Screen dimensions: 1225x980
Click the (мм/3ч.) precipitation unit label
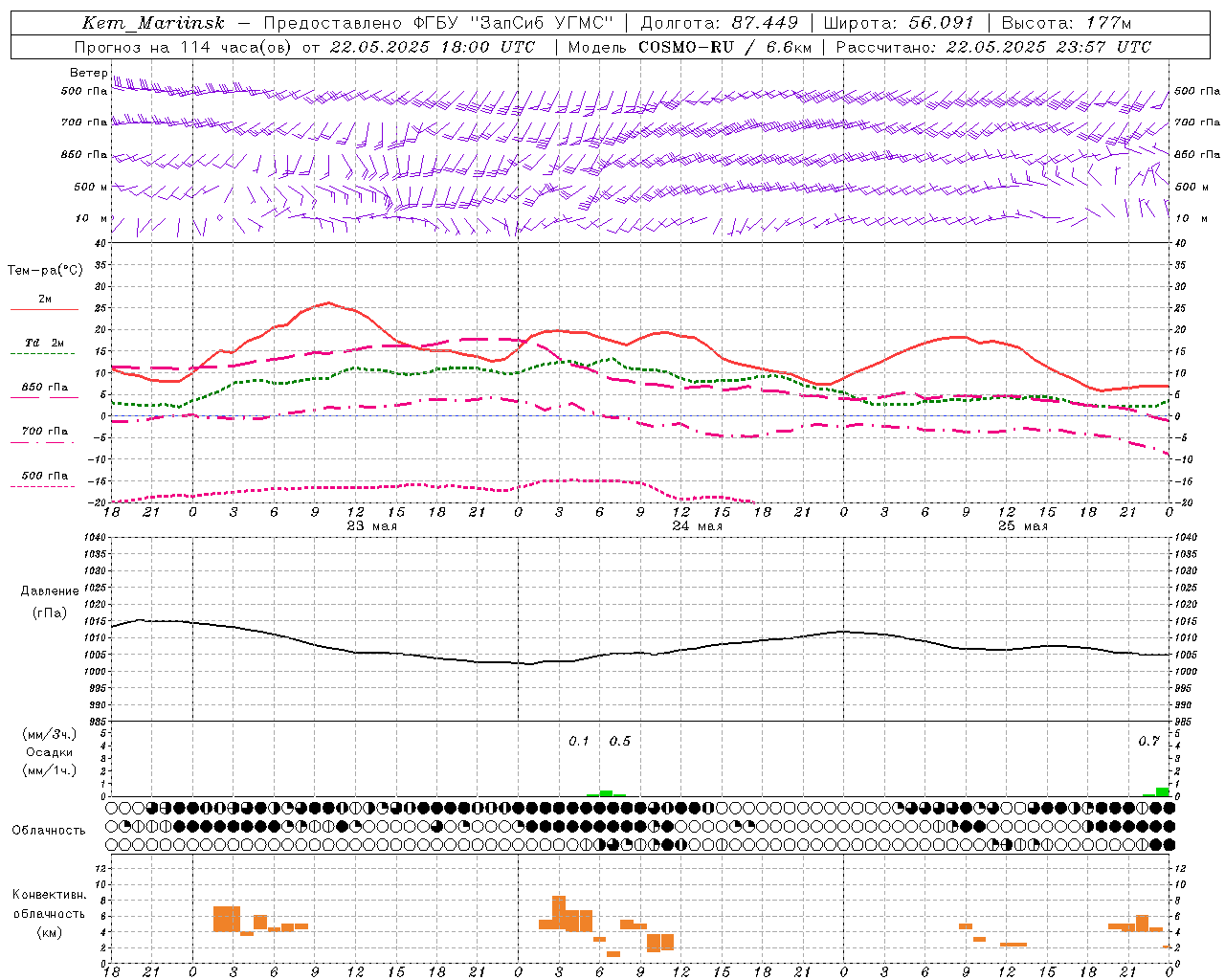tap(50, 735)
